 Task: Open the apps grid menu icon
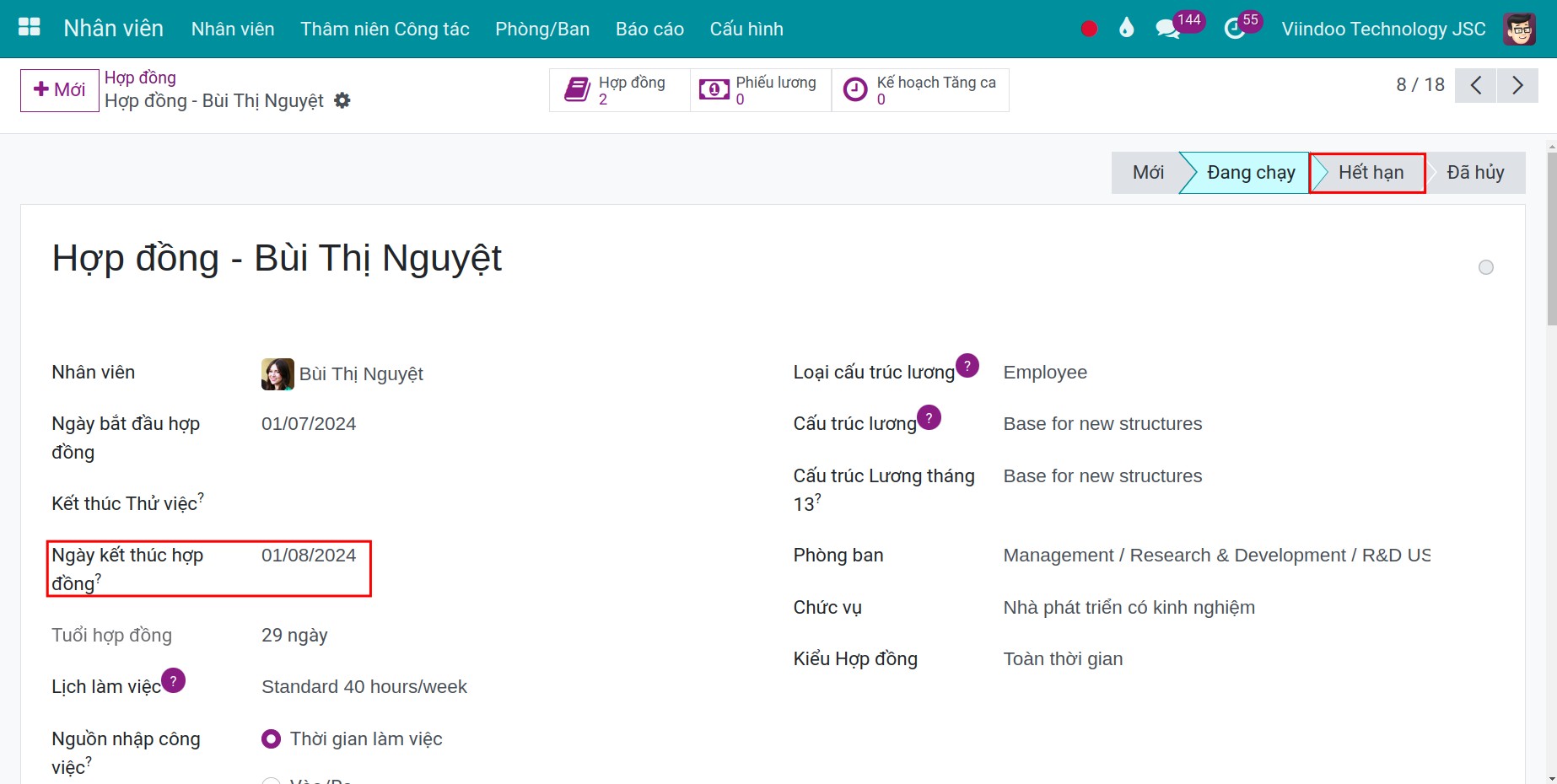click(x=30, y=27)
